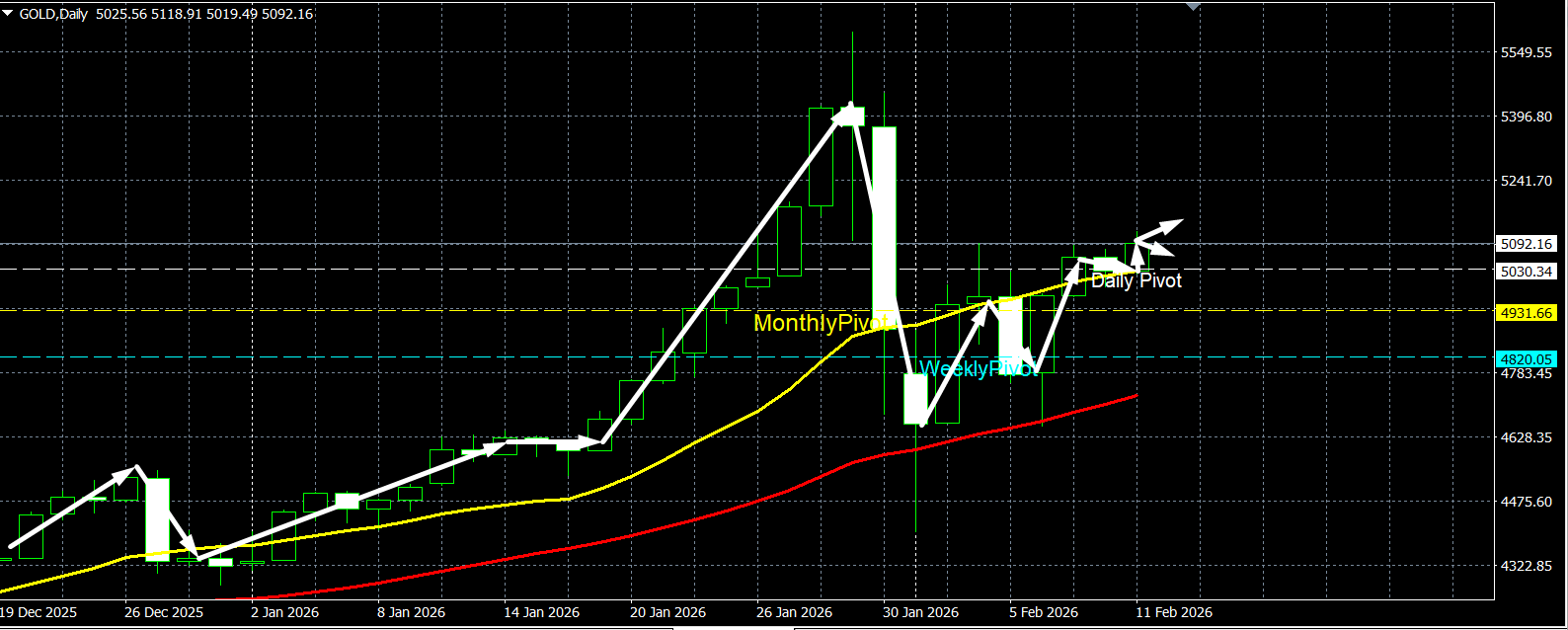The image size is (1568, 630).
Task: Select the WeeklyPivot label
Action: pyautogui.click(x=978, y=368)
